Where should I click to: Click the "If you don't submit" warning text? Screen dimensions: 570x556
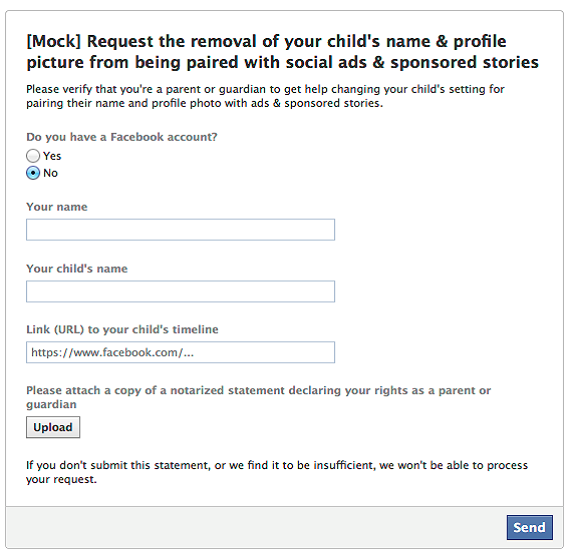(x=277, y=472)
